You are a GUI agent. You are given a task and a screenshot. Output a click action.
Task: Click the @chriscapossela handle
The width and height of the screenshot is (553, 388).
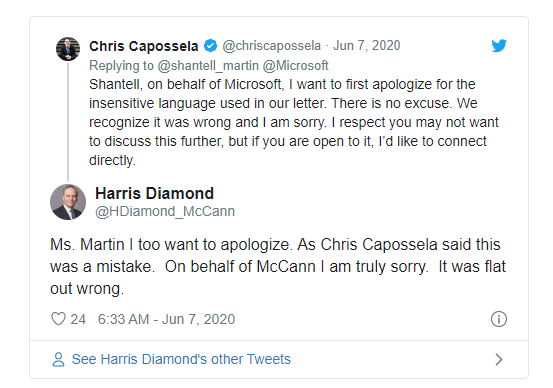[x=272, y=46]
